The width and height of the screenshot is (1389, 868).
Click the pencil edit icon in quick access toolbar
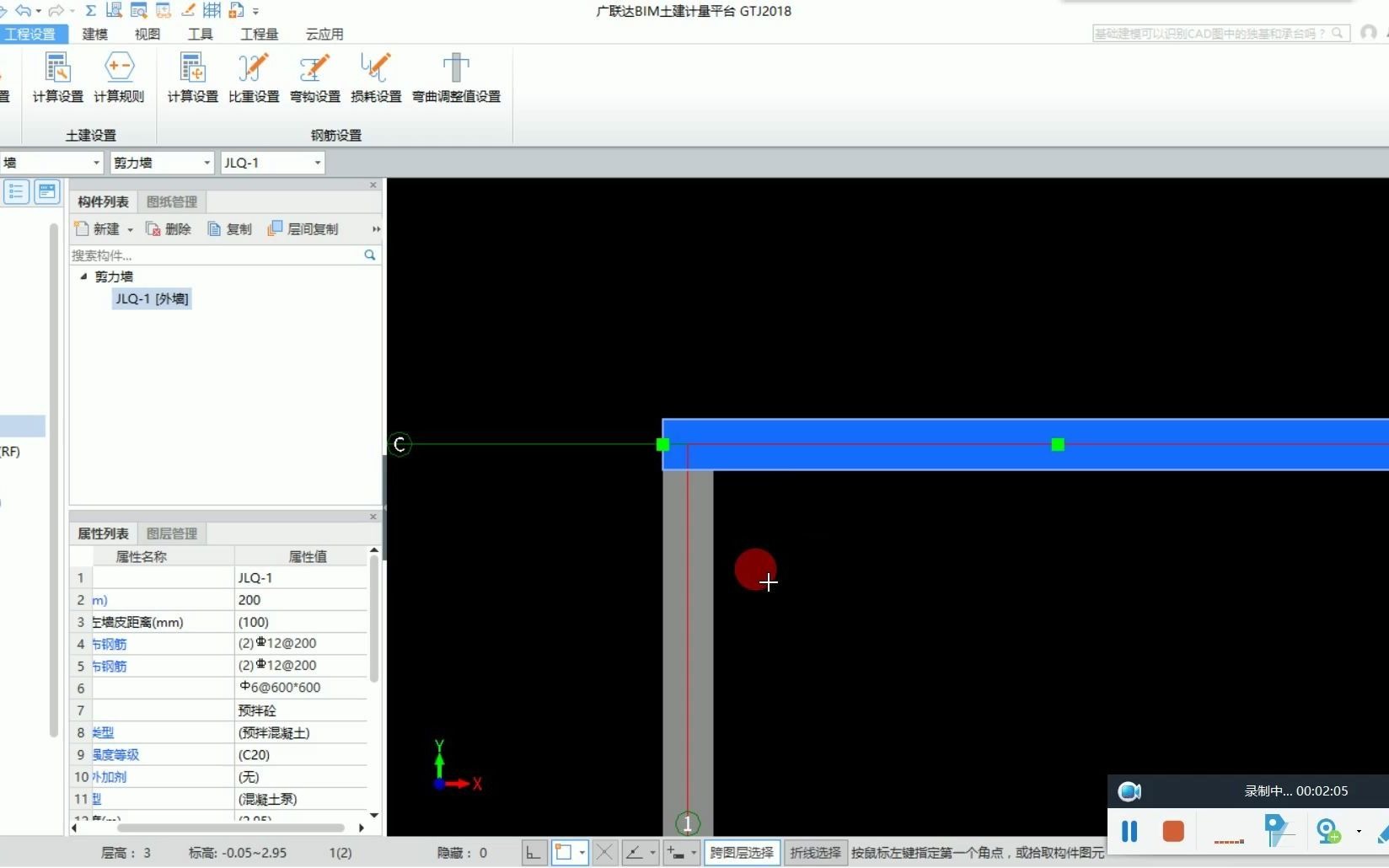click(188, 10)
